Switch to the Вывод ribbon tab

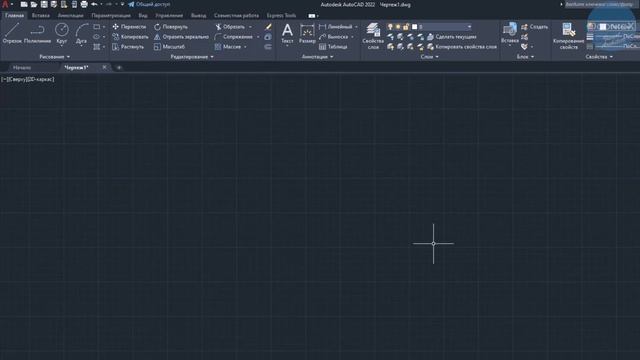click(x=198, y=16)
